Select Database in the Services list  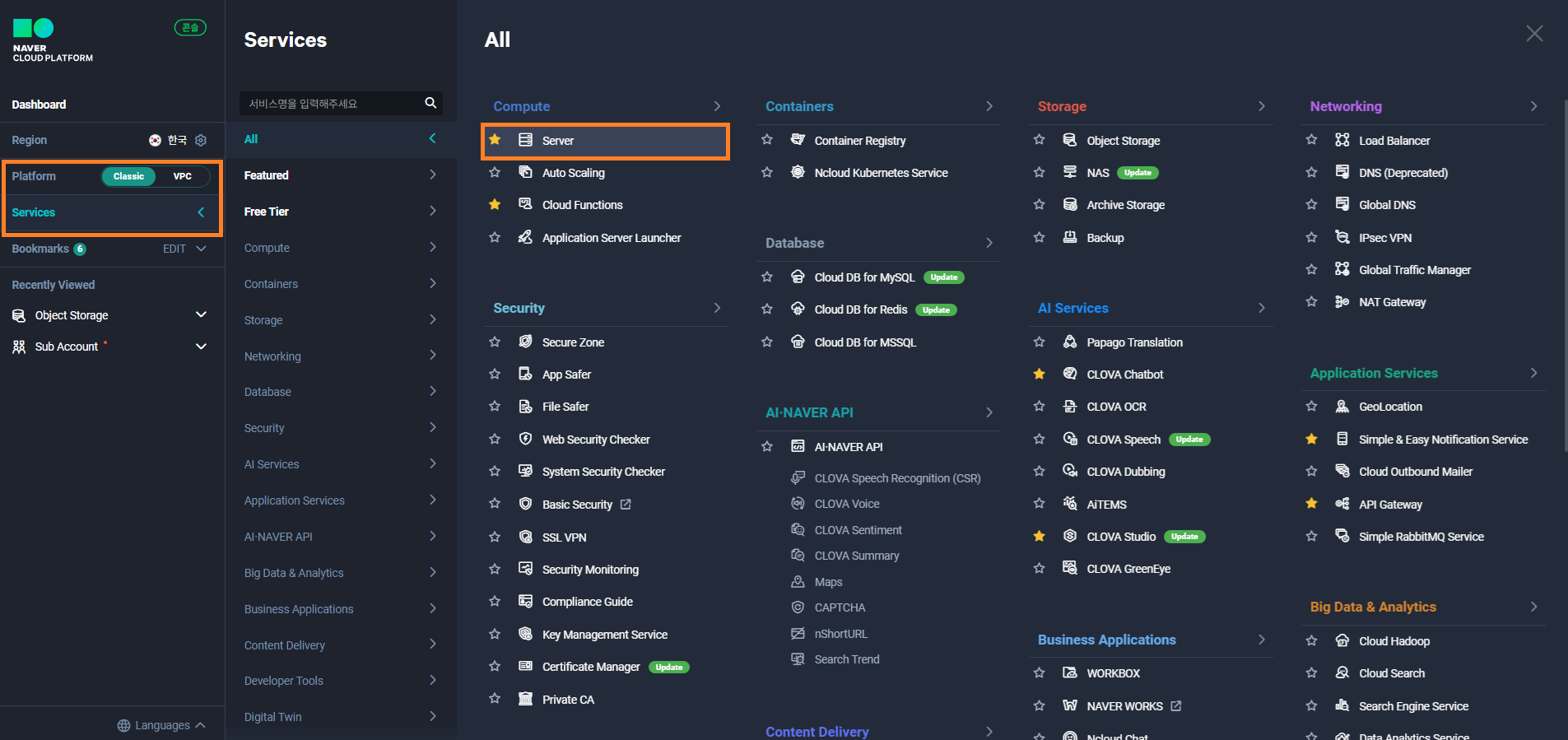340,392
